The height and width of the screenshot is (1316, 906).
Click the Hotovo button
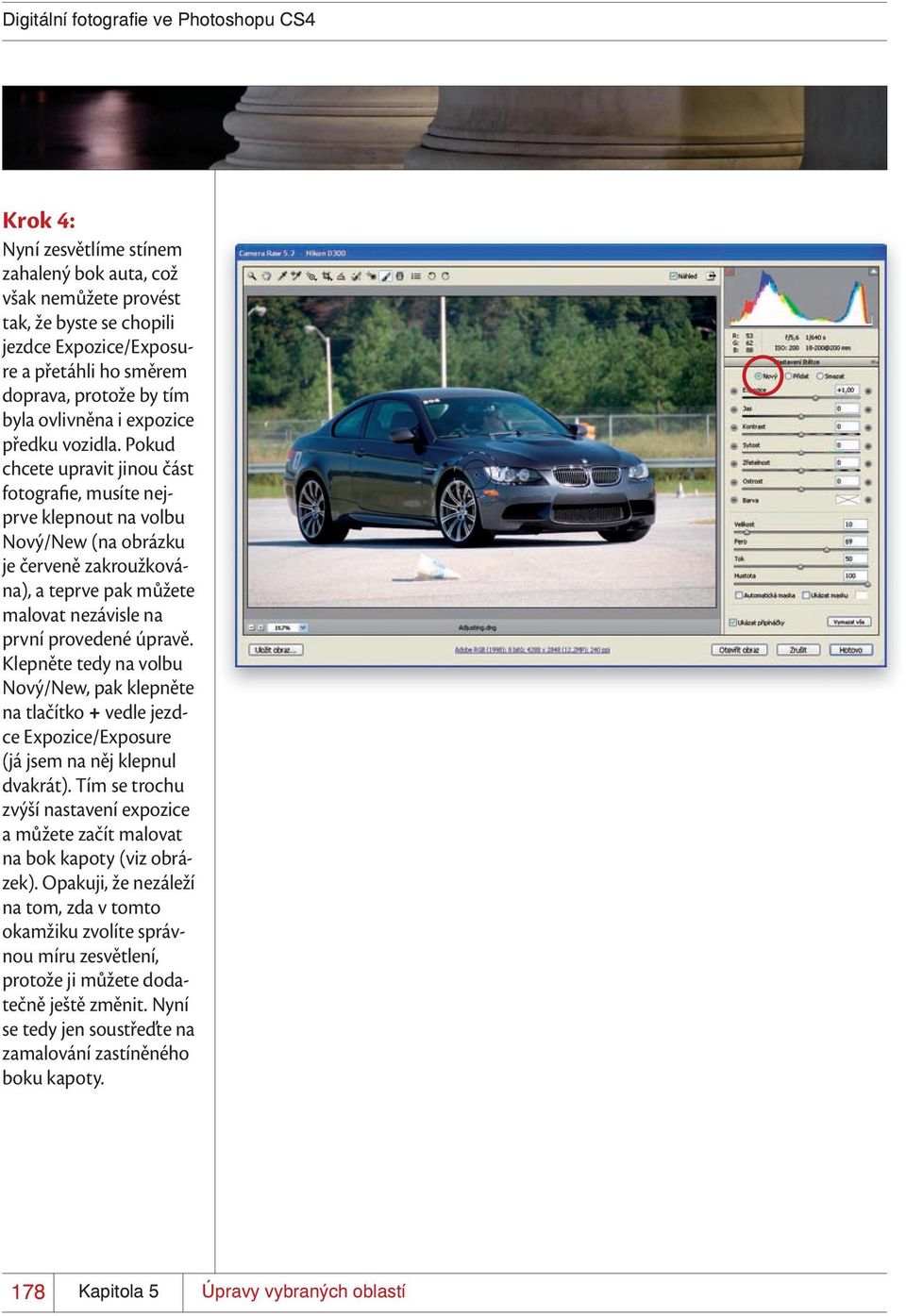click(x=851, y=650)
